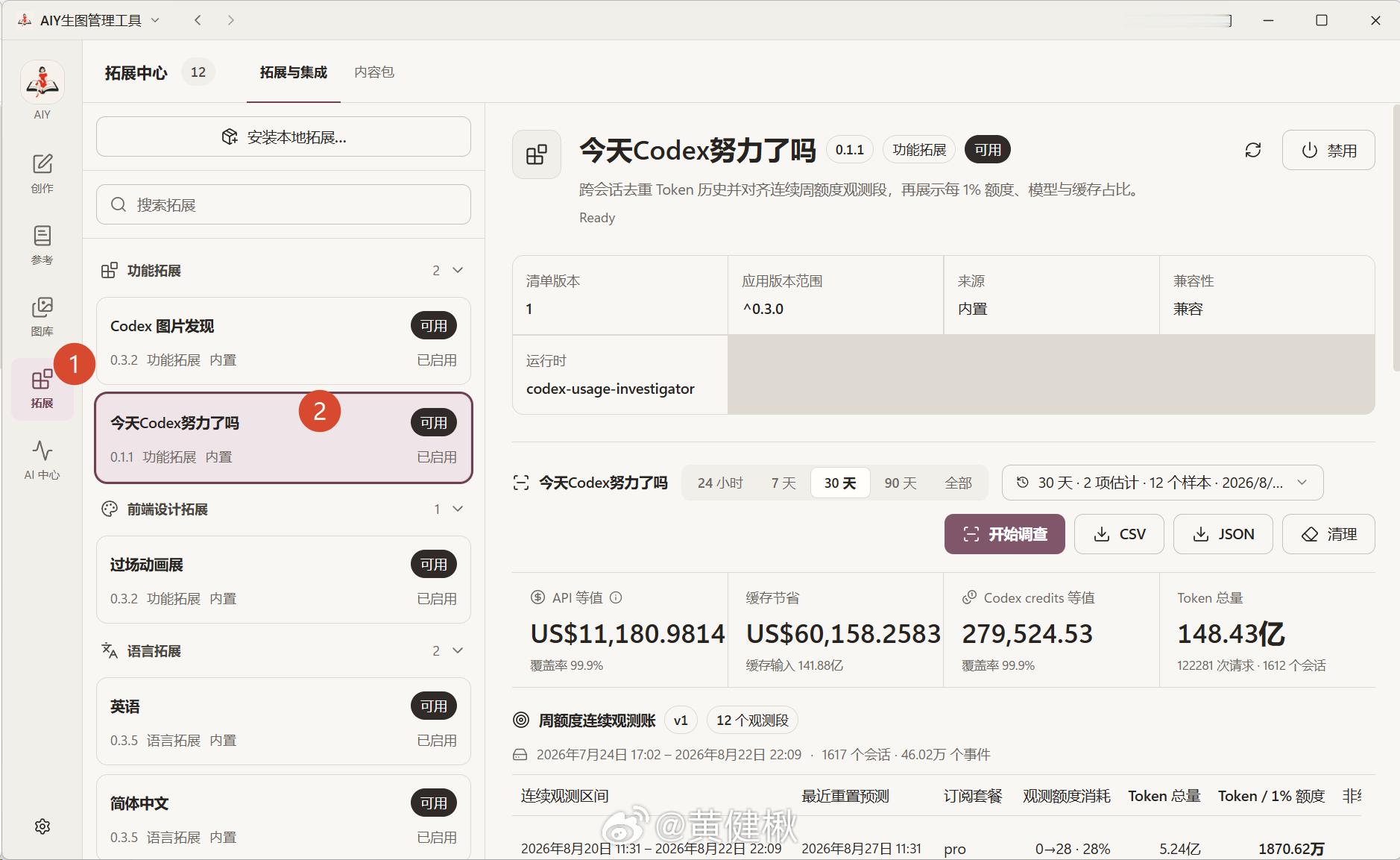1400x860 pixels.
Task: Click the 148.43亿 token total
Action: (1231, 634)
